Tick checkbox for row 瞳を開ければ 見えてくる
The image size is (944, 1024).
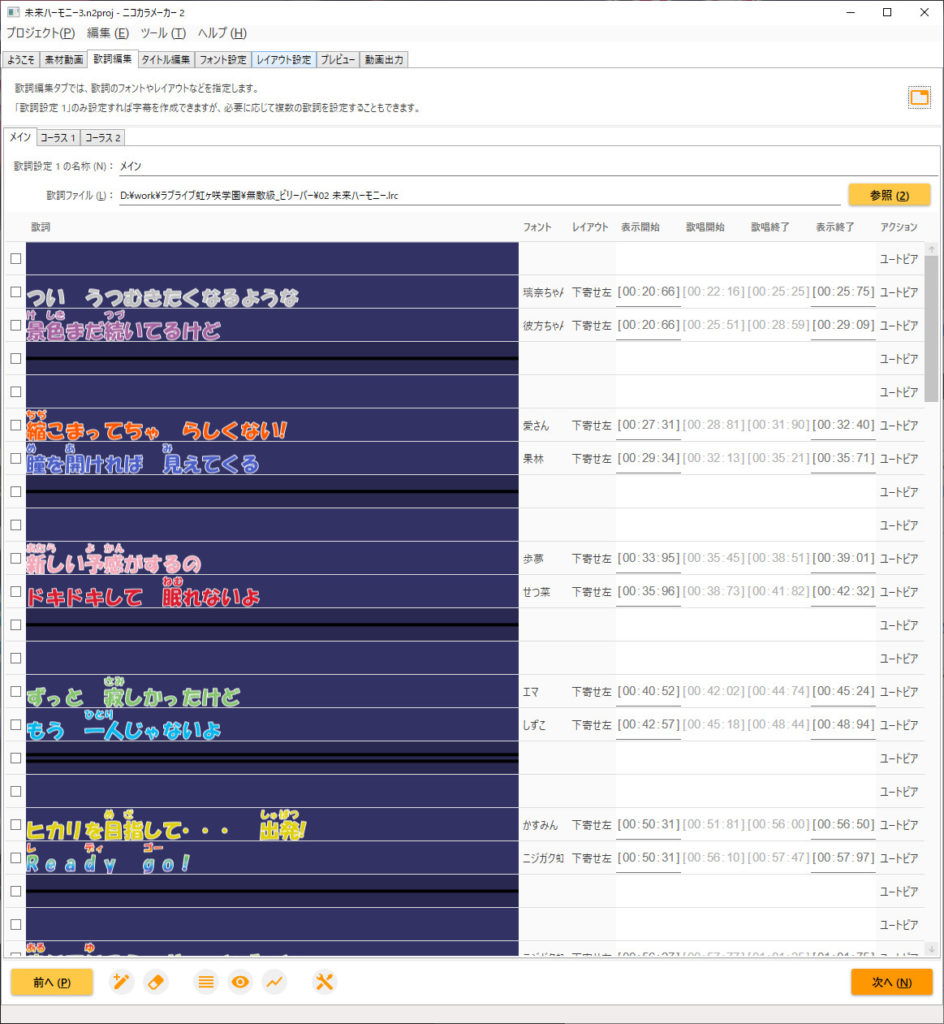tap(16, 458)
